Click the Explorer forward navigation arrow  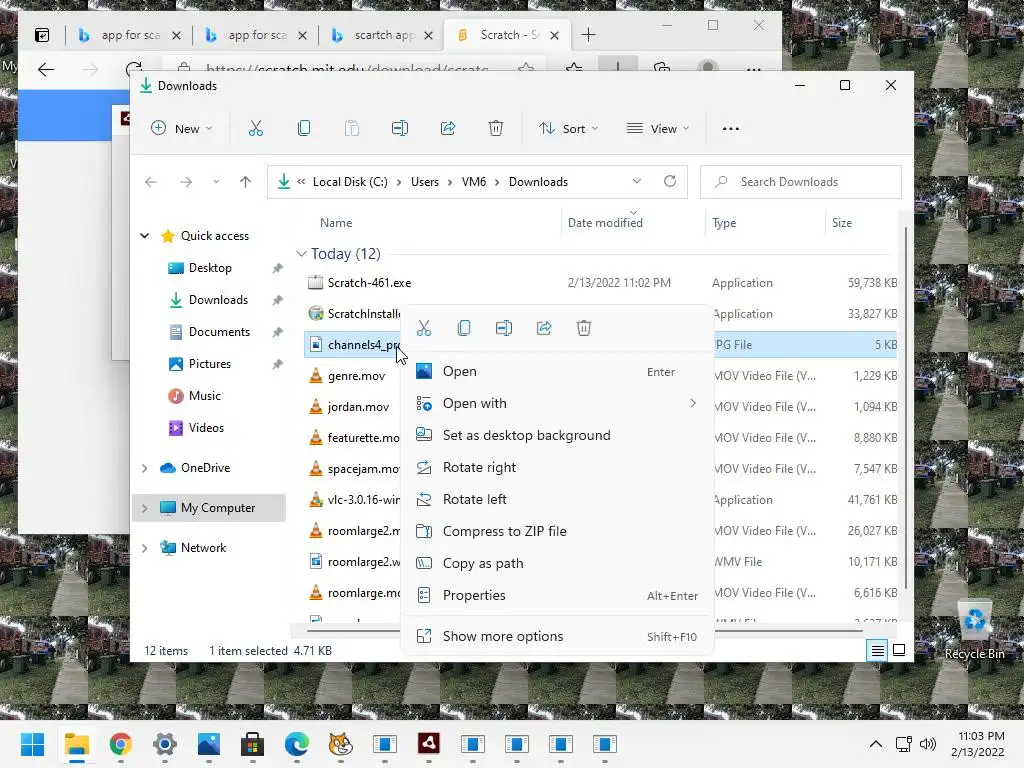coord(186,182)
